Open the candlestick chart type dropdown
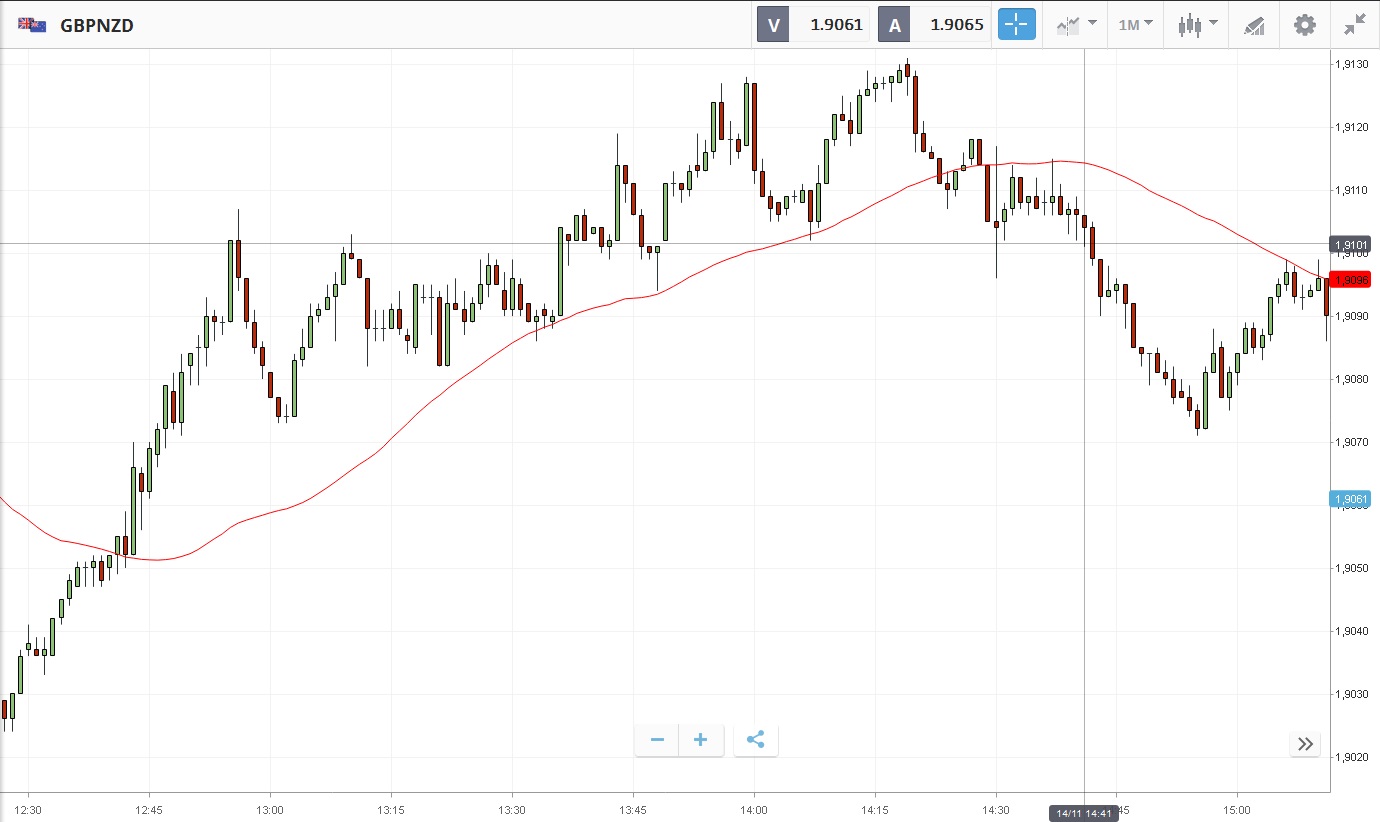Viewport: 1380px width, 822px height. pyautogui.click(x=1197, y=25)
